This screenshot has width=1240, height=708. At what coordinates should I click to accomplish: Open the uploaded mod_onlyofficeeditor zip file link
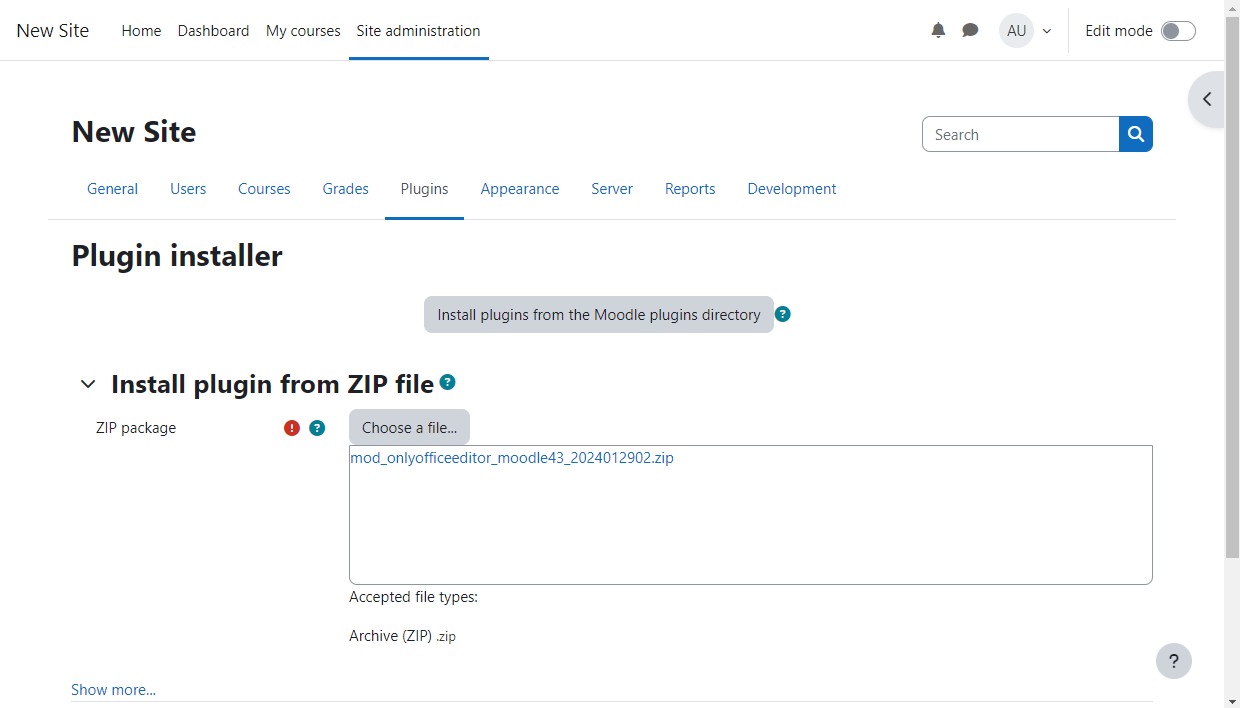coord(511,458)
